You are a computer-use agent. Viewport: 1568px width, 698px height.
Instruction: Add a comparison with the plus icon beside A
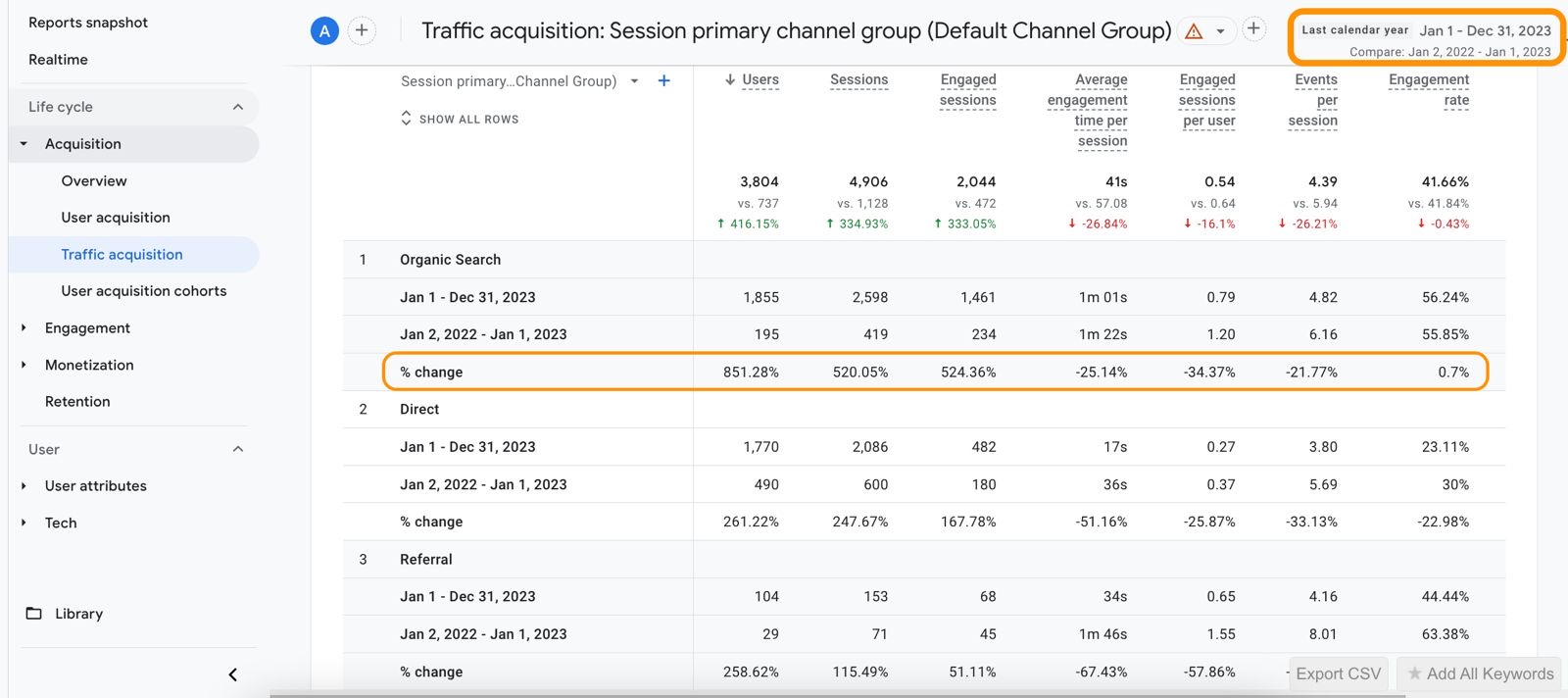[362, 30]
